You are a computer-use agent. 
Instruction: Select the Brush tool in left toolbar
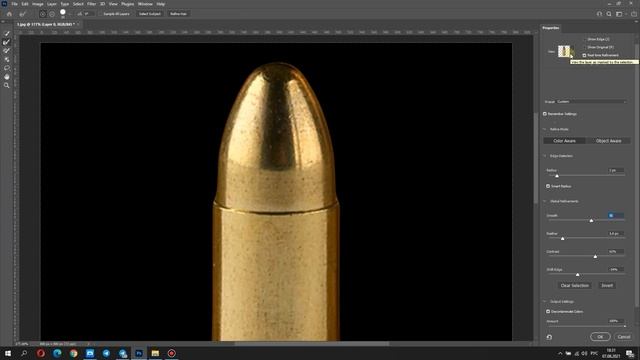tap(7, 51)
